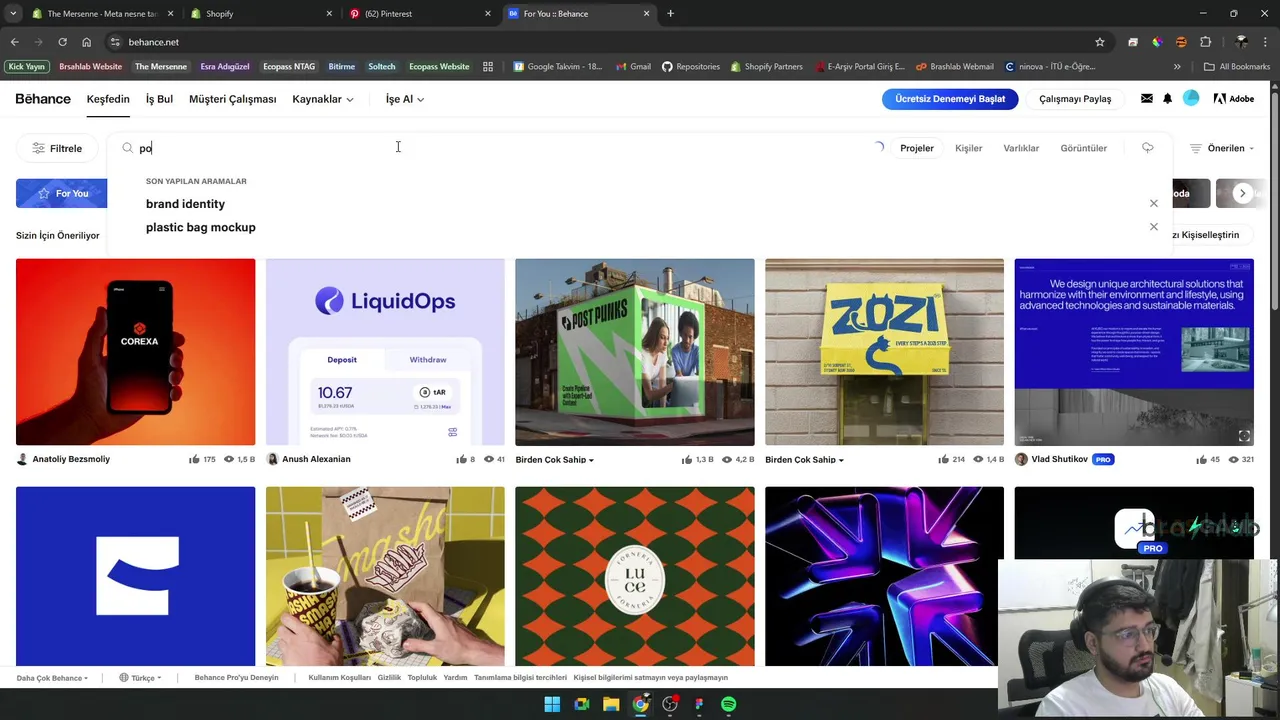Click the browser home icon
1280x720 pixels.
pyautogui.click(x=87, y=42)
